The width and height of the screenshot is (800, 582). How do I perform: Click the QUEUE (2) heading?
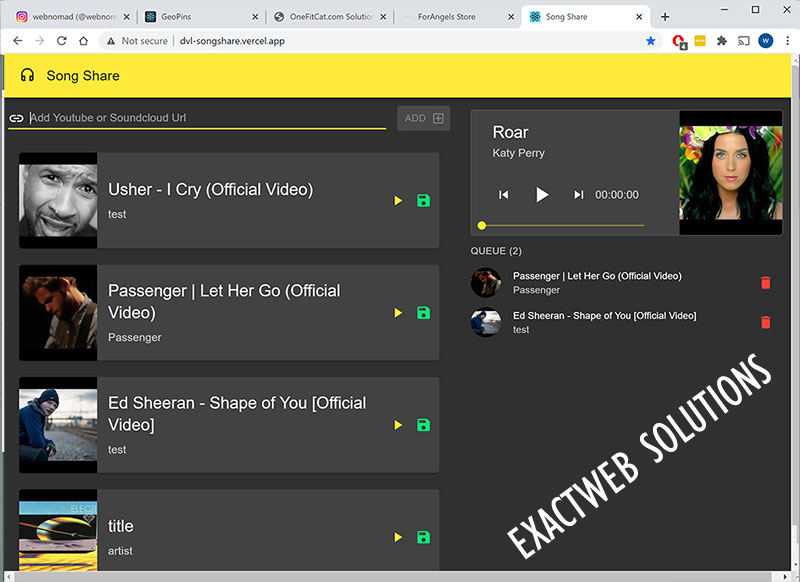[x=496, y=251]
